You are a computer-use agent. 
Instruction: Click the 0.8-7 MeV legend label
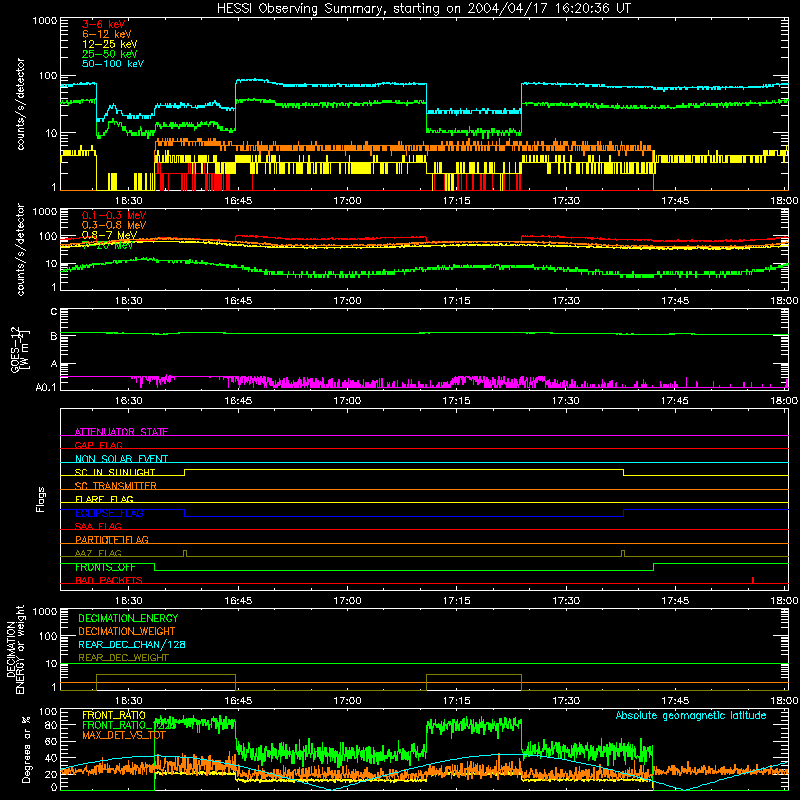pos(109,235)
